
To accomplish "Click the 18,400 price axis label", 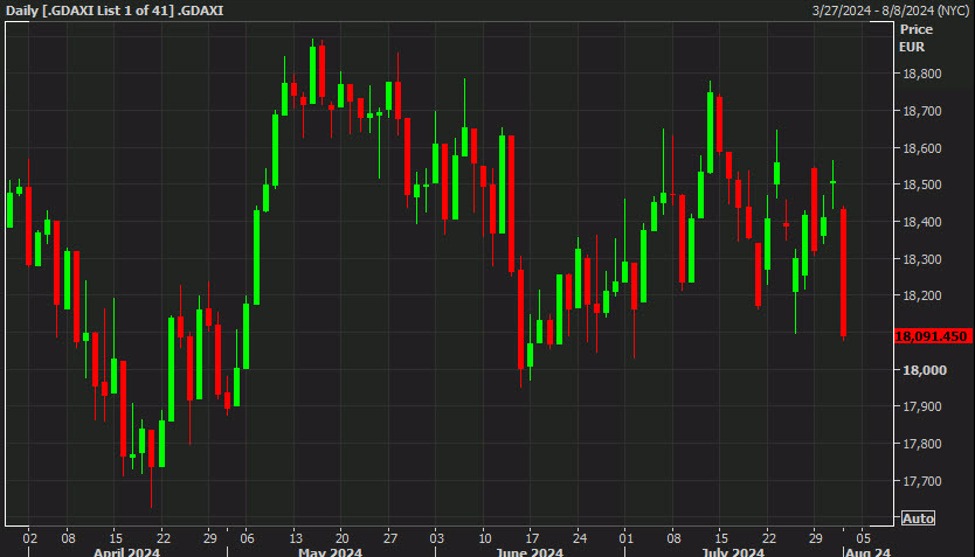I will pos(922,222).
